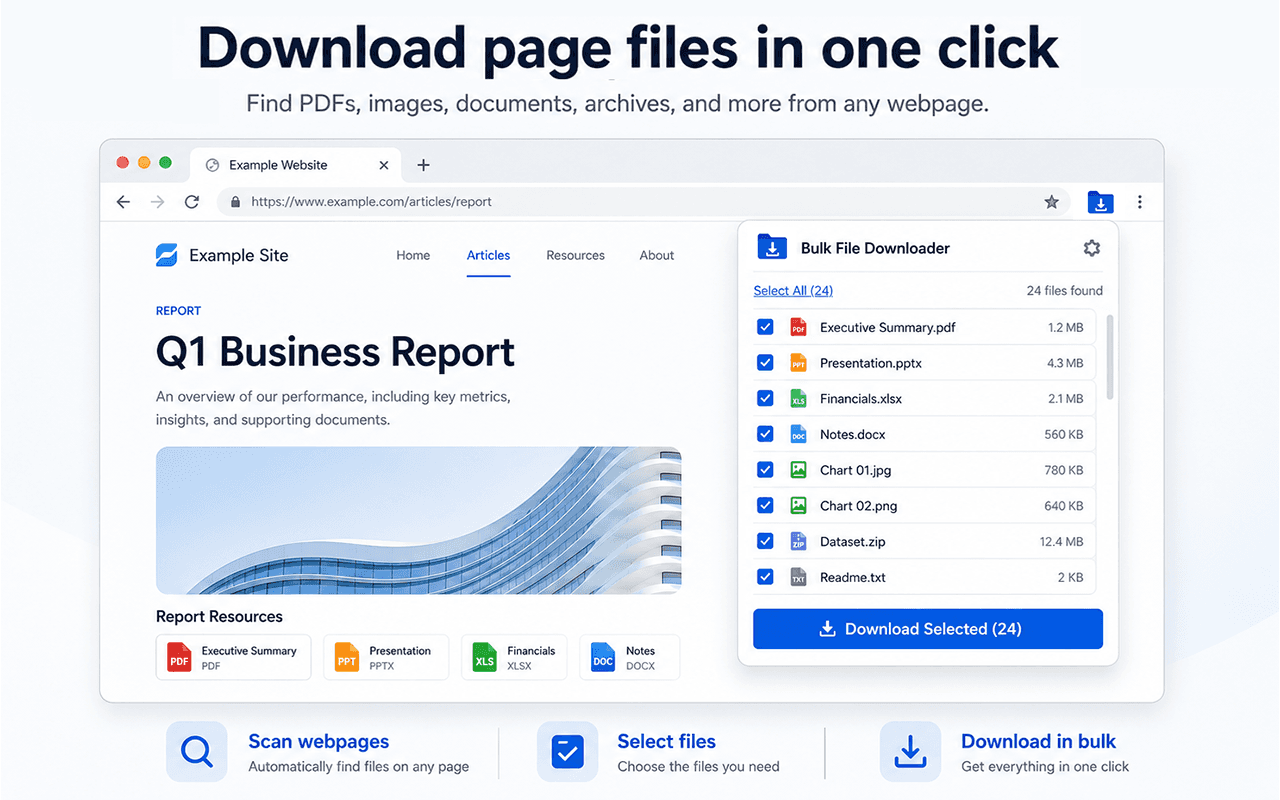The image size is (1280, 800).
Task: Deselect Chart 01.jpg checkbox
Action: [765, 470]
